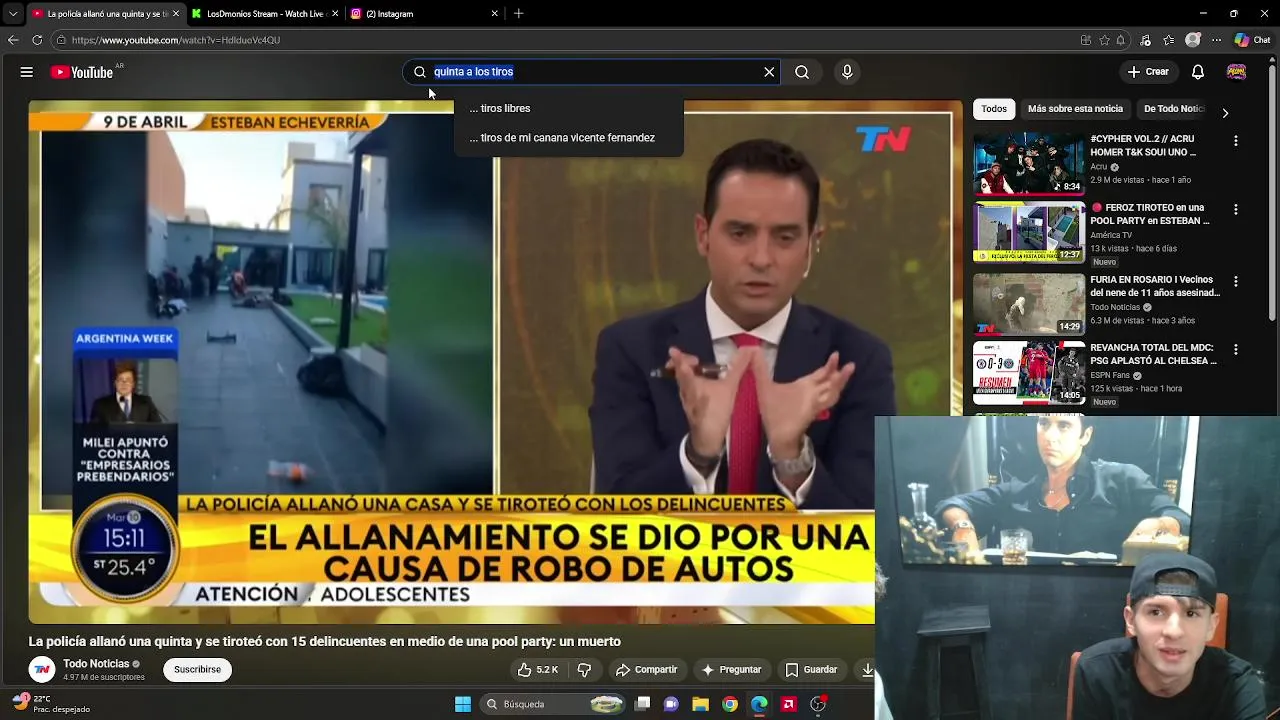Click the video title text
1280x720 pixels.
[x=324, y=642]
